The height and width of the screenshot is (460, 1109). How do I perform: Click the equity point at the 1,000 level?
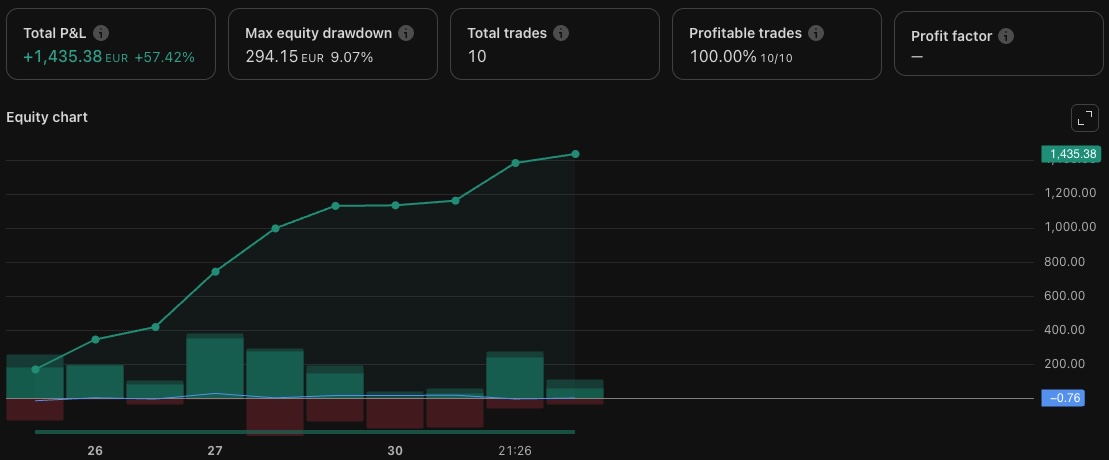tap(275, 228)
